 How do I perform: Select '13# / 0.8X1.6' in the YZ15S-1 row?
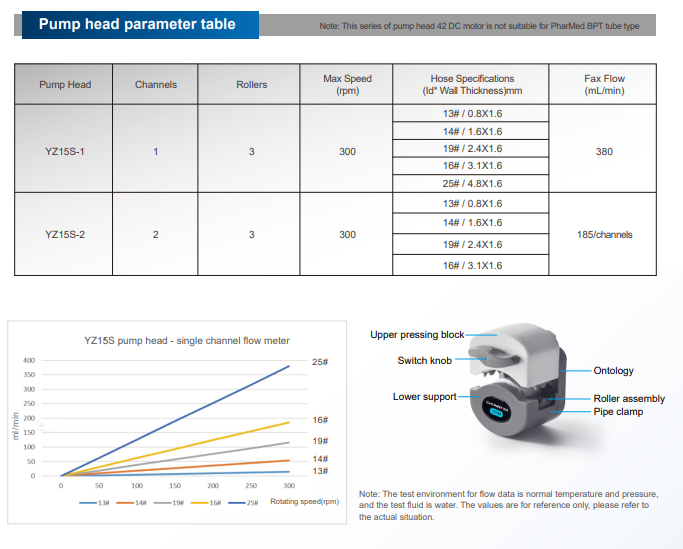coord(472,114)
